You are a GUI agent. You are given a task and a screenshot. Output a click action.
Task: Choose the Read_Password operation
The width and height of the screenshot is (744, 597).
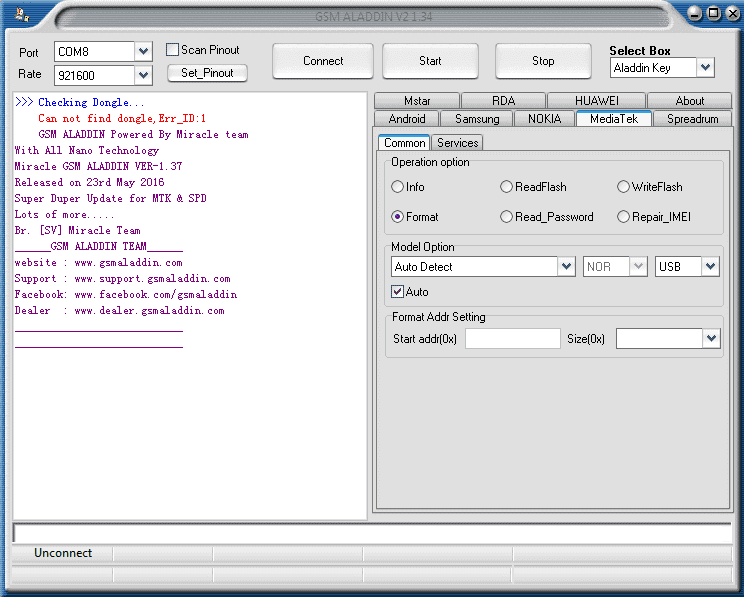(506, 216)
